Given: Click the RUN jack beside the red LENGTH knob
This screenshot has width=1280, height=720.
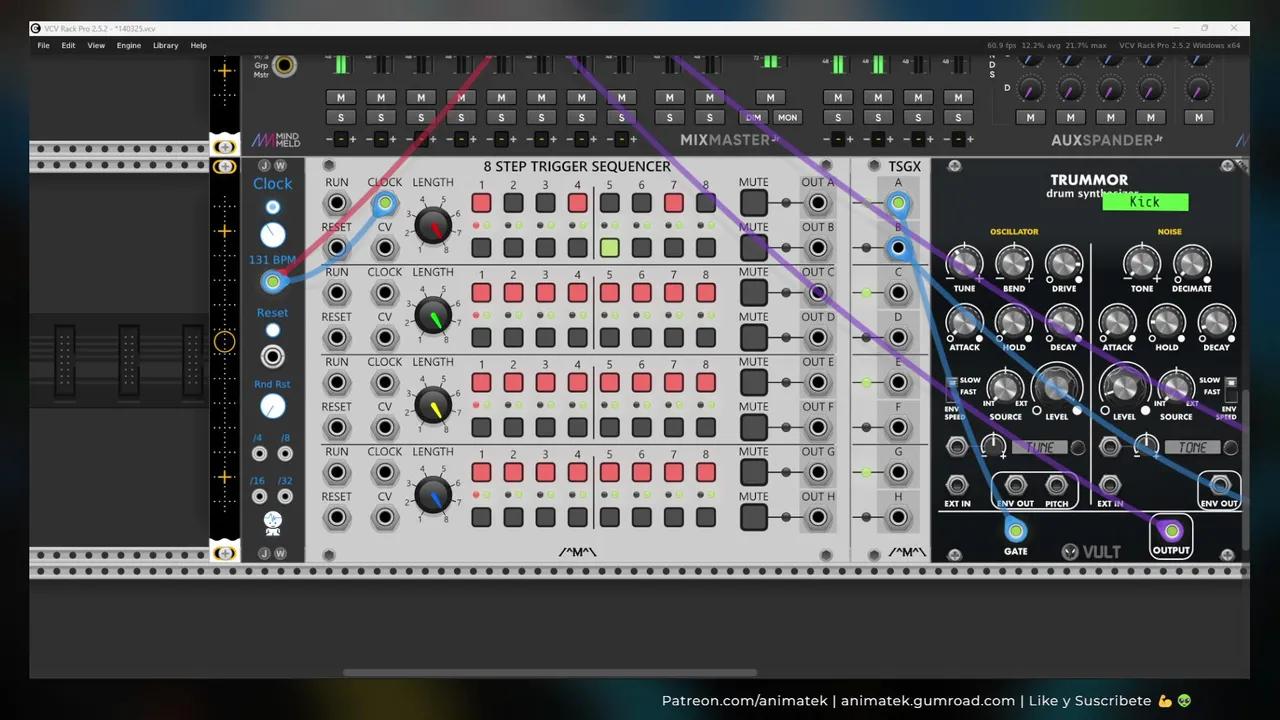Looking at the screenshot, I should pos(337,203).
